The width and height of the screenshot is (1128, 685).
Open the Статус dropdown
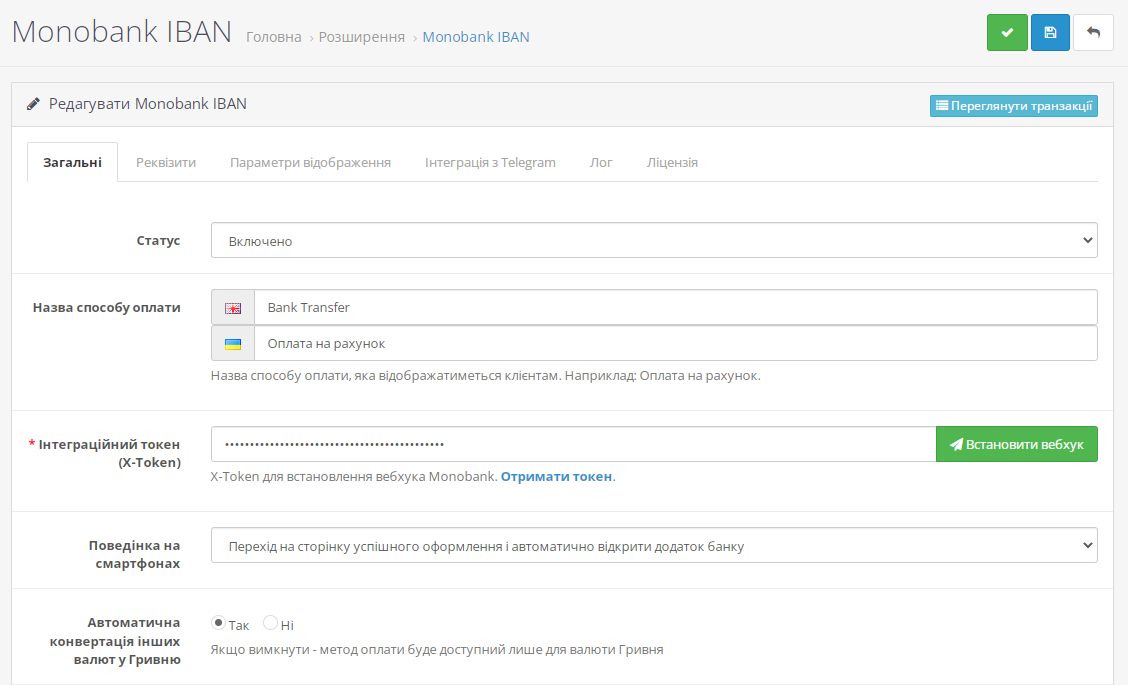coord(654,240)
